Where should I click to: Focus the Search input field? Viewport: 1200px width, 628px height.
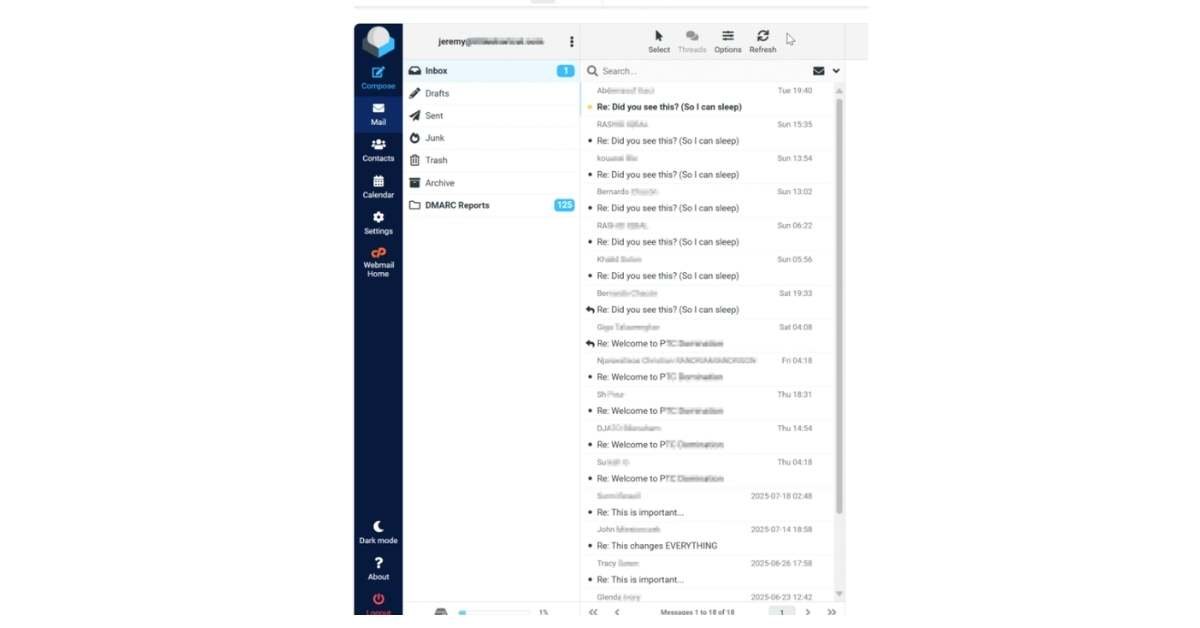[x=704, y=71]
